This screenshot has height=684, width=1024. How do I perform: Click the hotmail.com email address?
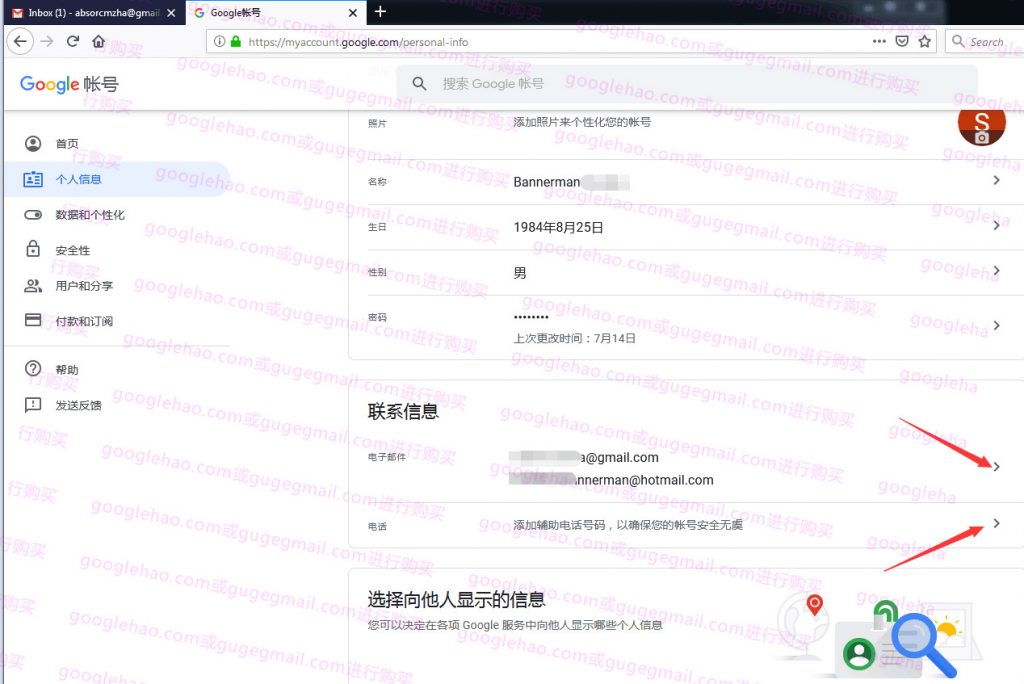611,480
